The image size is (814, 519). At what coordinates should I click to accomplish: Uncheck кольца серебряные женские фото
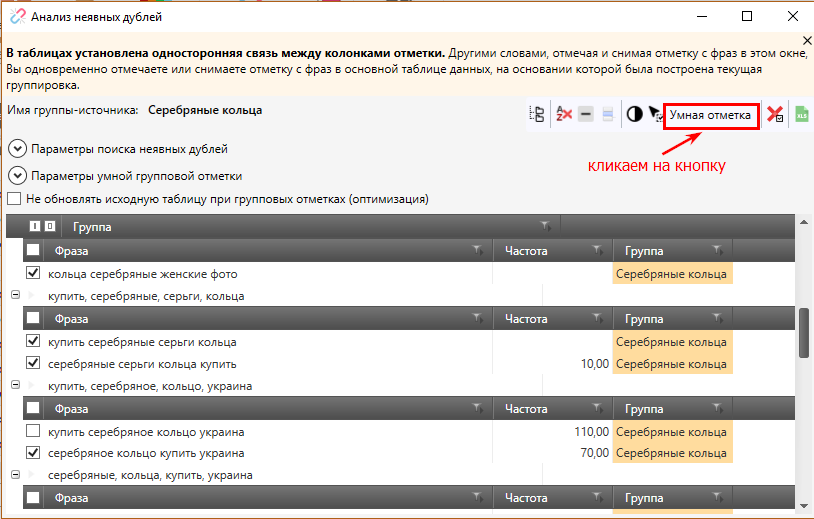33,273
